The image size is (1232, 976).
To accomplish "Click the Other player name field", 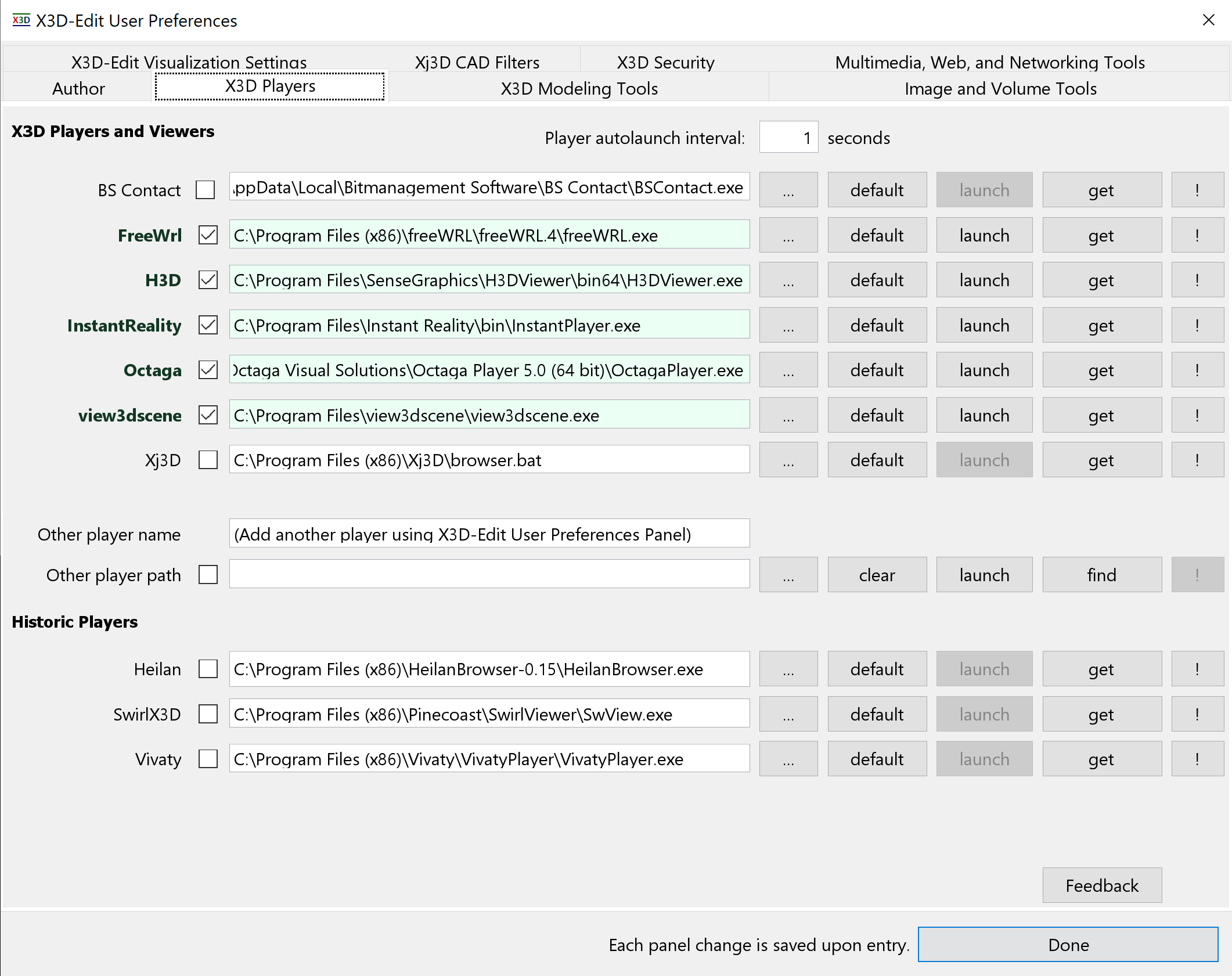I will [x=489, y=534].
